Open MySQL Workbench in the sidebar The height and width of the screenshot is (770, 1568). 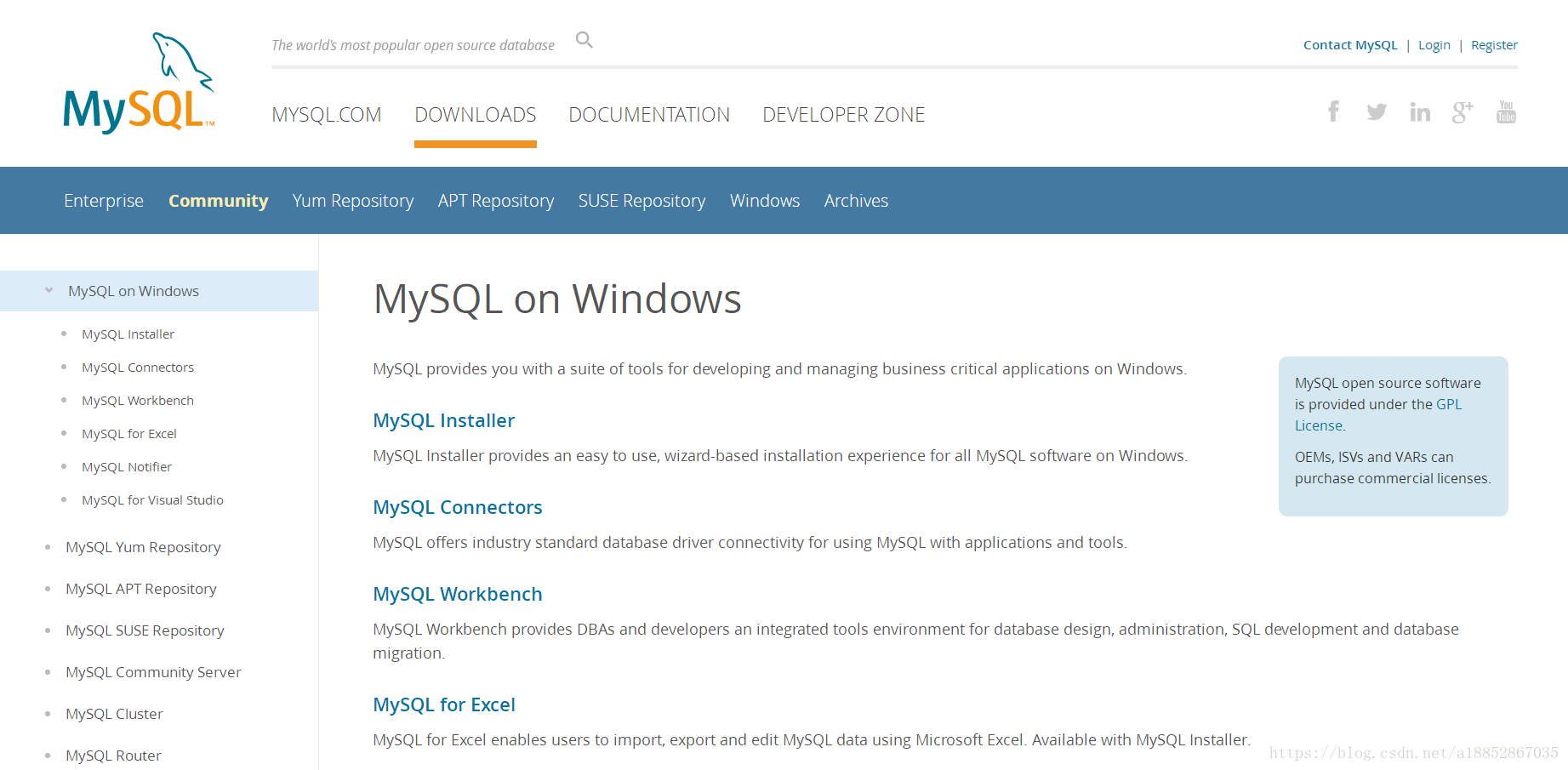(x=138, y=401)
